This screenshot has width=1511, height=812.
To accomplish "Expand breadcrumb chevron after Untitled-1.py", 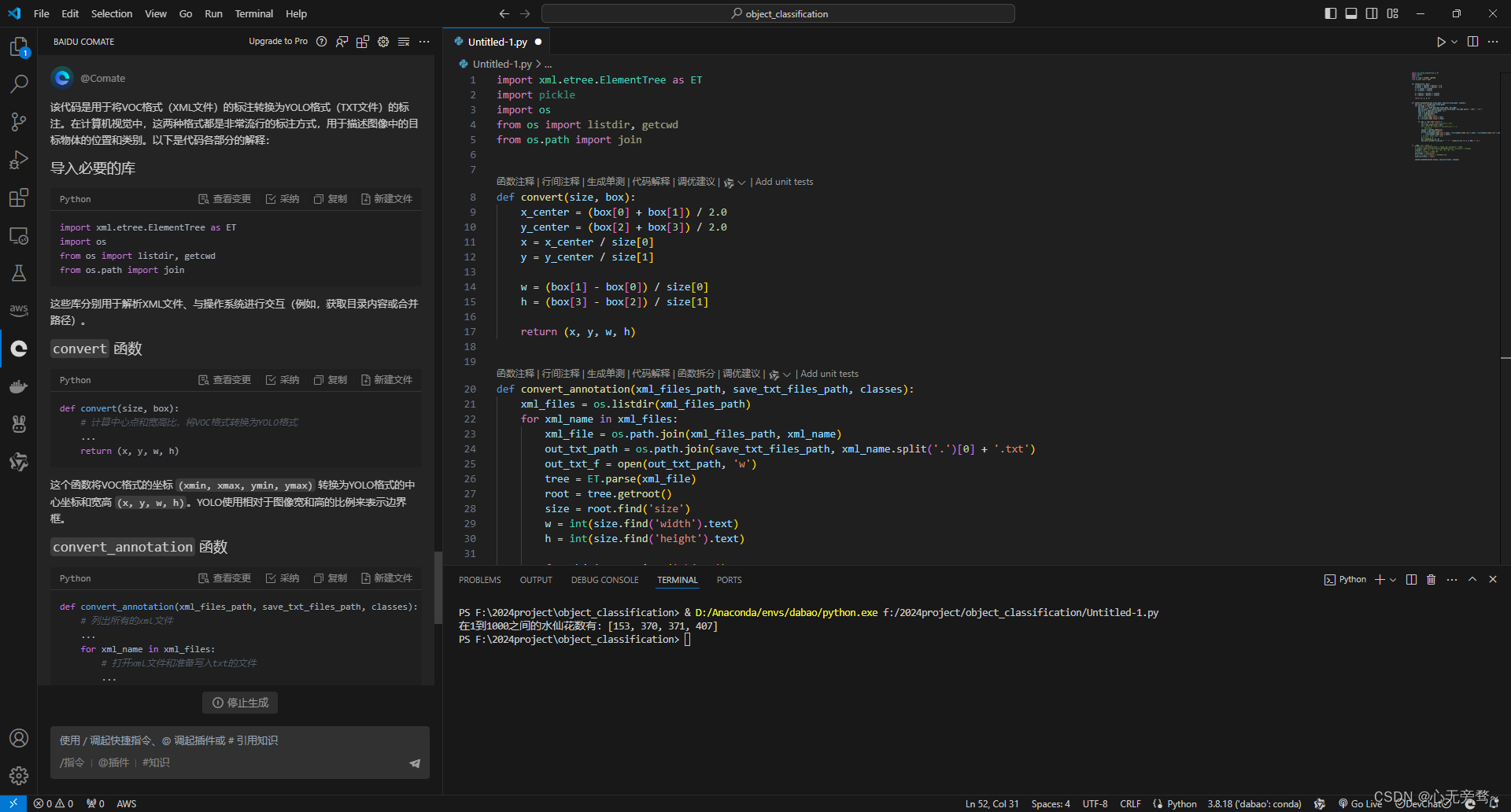I will pos(538,65).
